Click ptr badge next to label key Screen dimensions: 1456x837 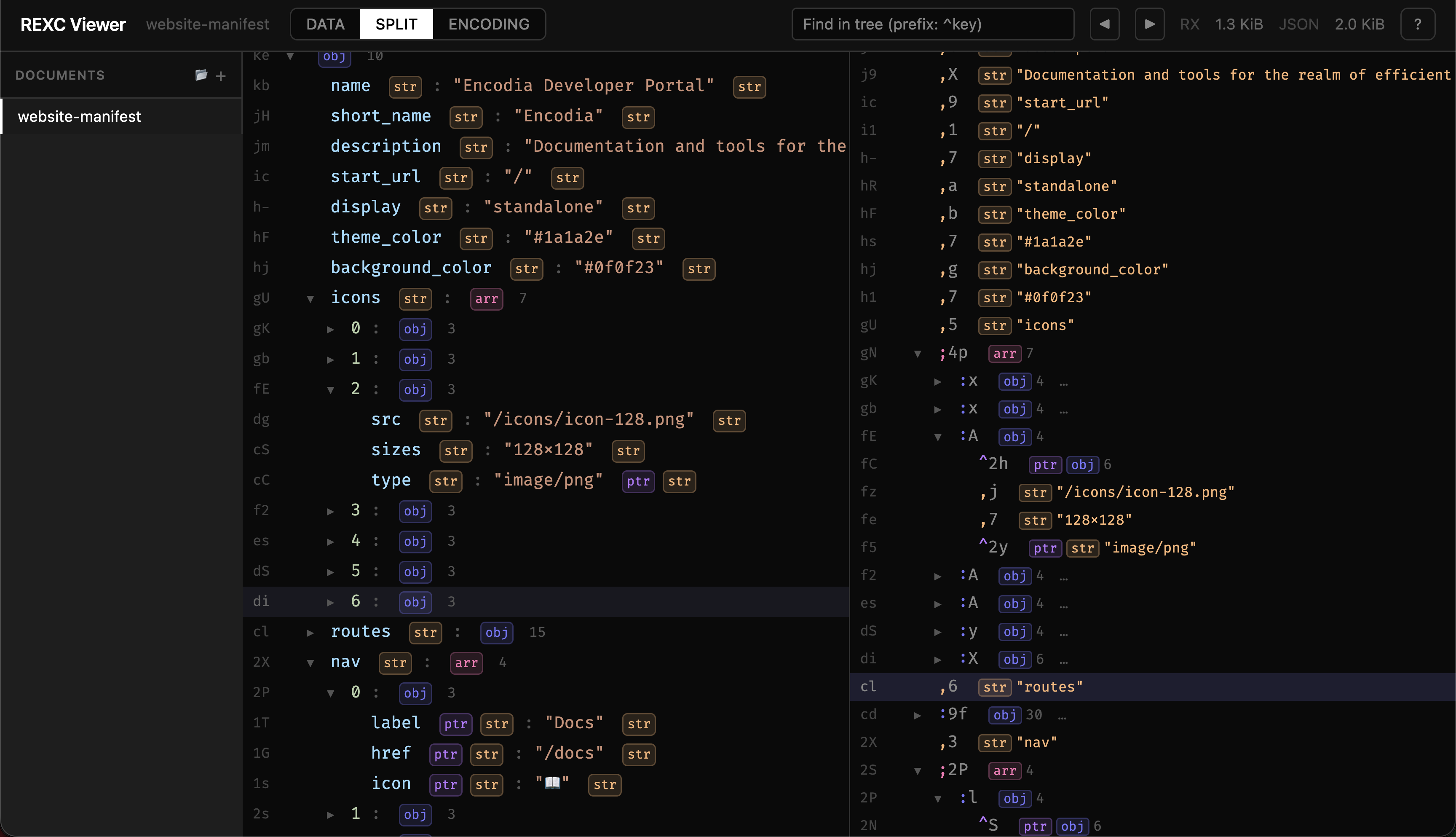pos(456,724)
